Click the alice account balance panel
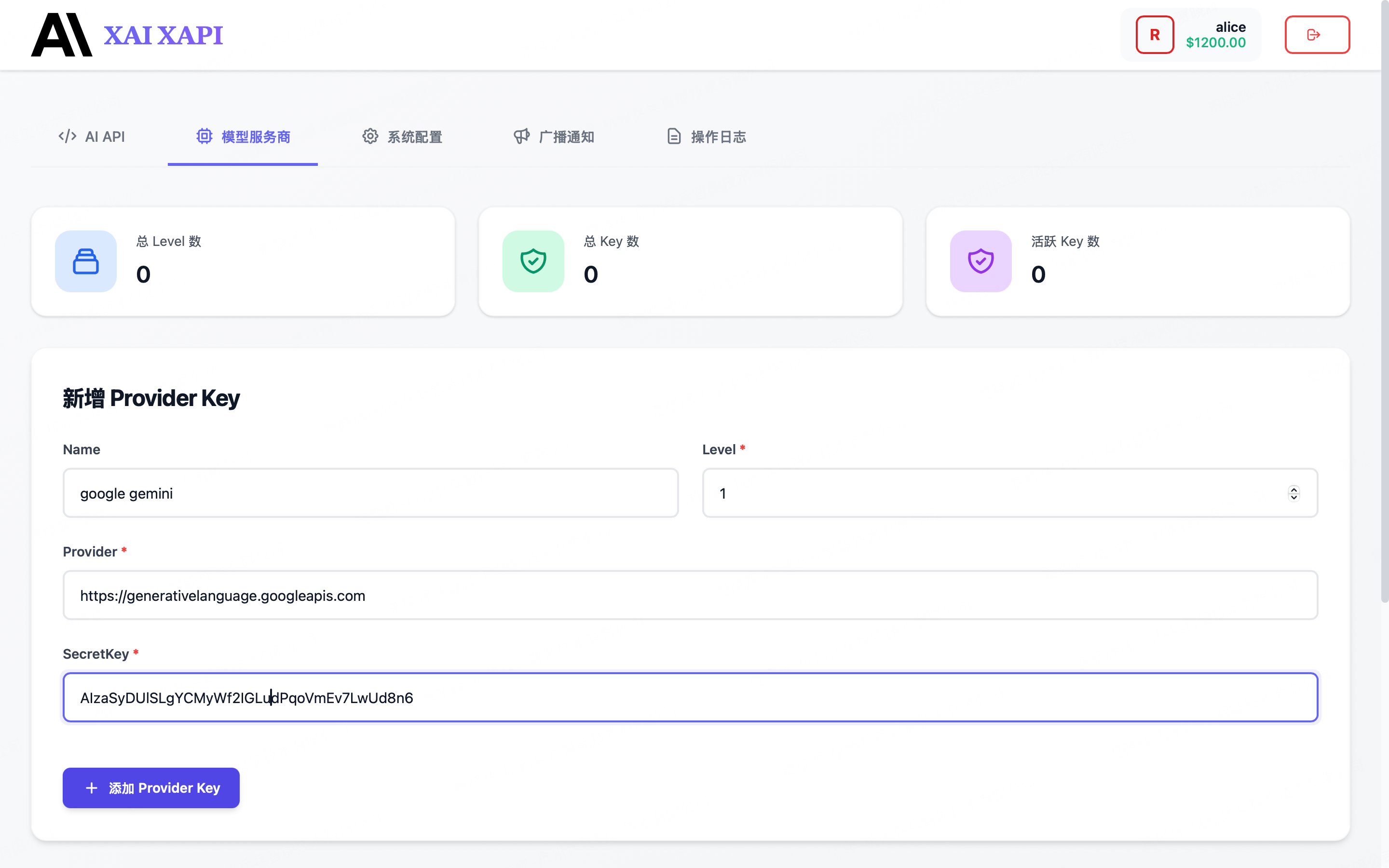The image size is (1389, 868). click(1215, 35)
